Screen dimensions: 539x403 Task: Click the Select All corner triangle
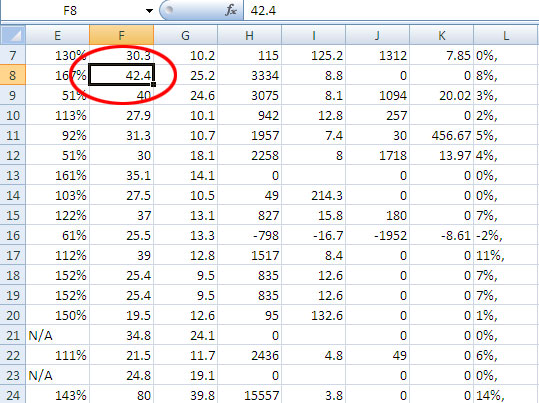click(13, 35)
